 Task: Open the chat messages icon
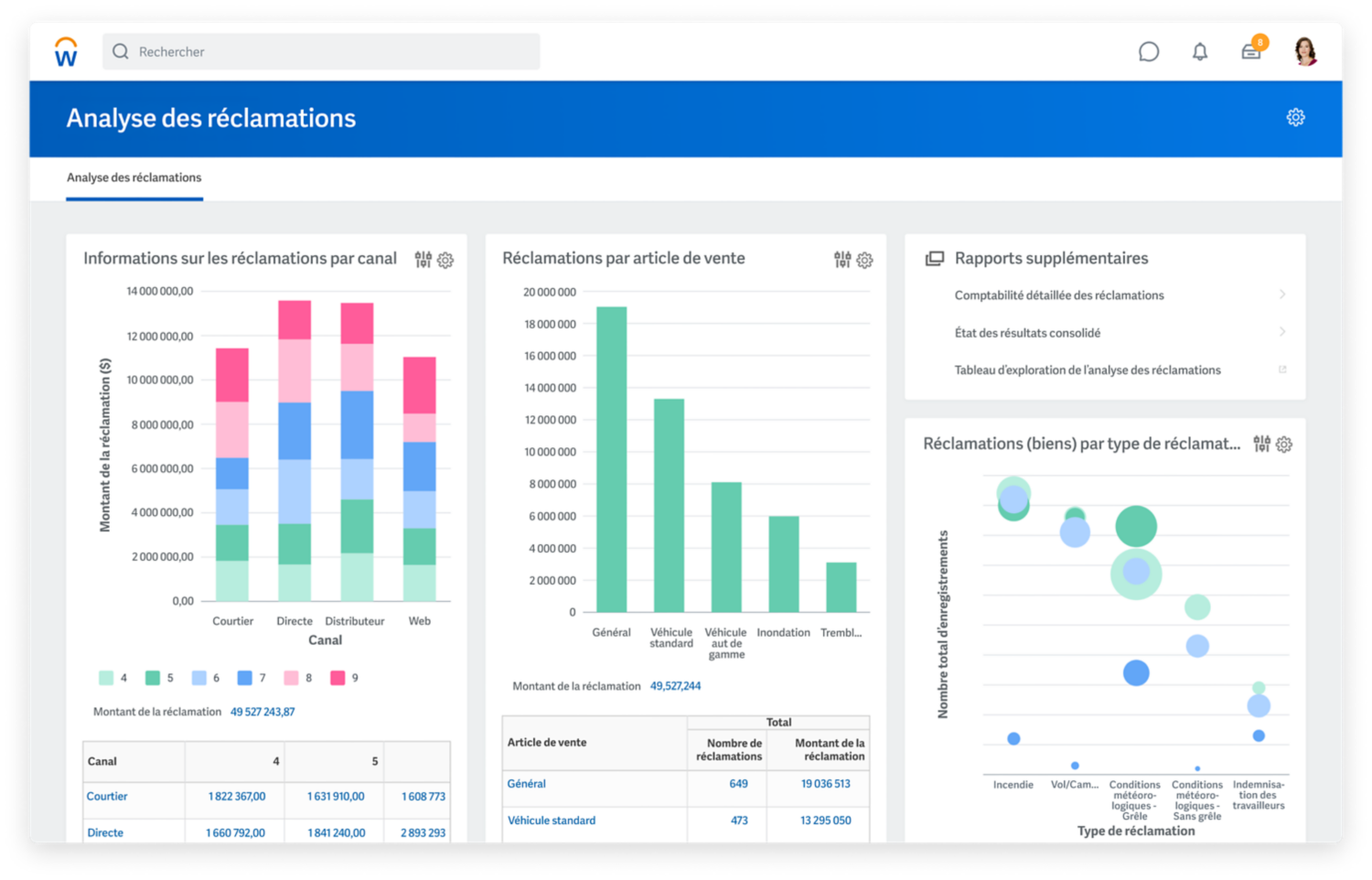coord(1149,52)
